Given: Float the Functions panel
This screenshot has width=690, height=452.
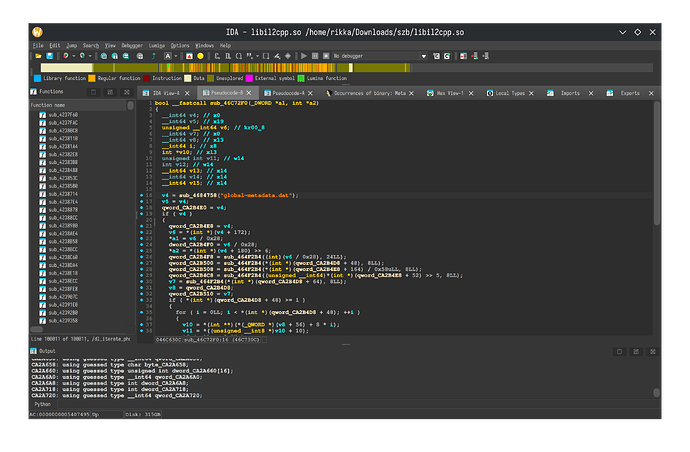Looking at the screenshot, I should tap(110, 92).
